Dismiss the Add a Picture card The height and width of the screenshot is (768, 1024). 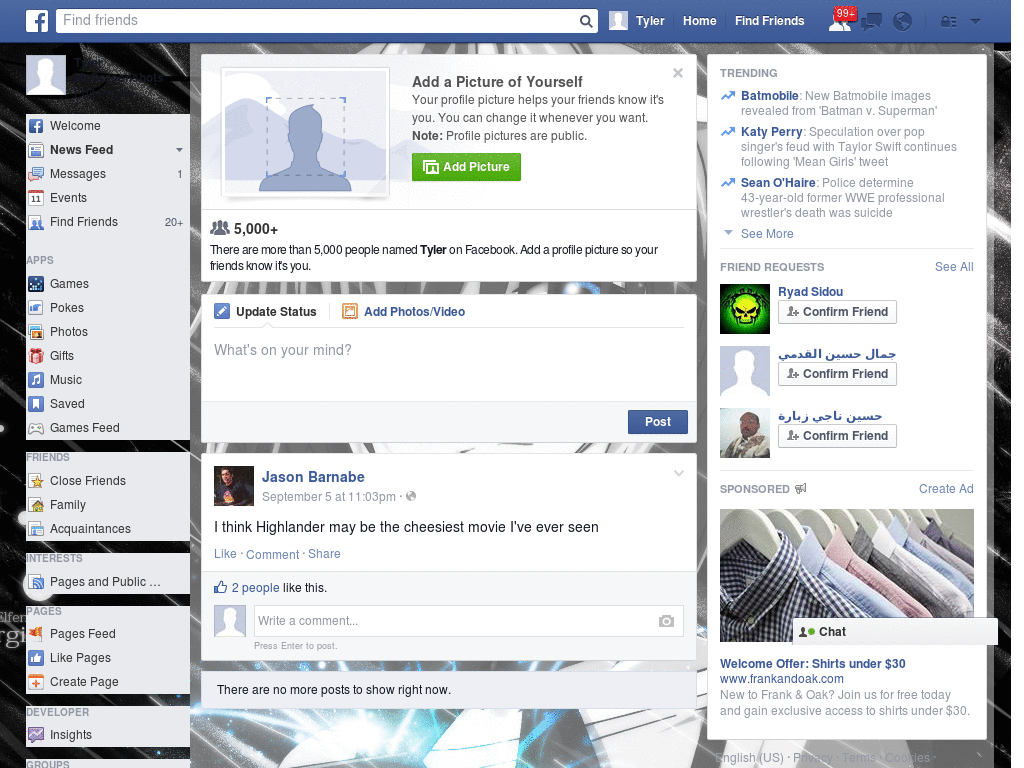click(x=678, y=73)
